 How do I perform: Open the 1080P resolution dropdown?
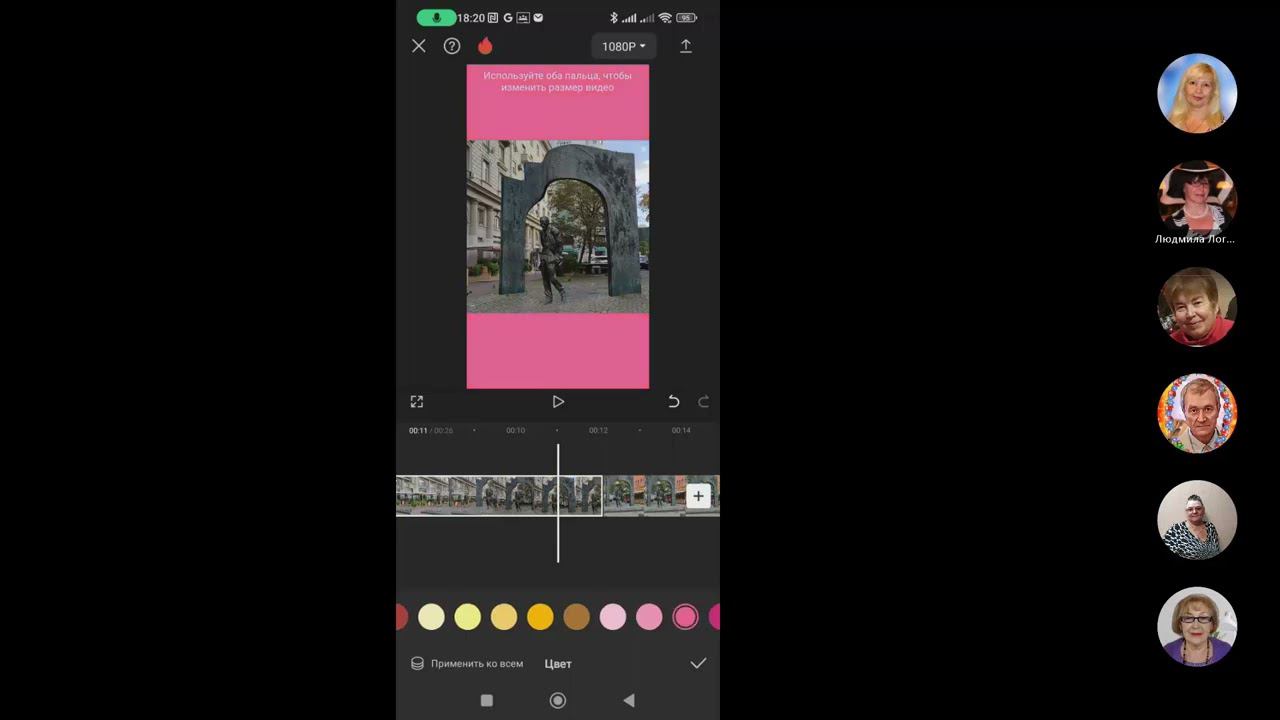(x=624, y=46)
